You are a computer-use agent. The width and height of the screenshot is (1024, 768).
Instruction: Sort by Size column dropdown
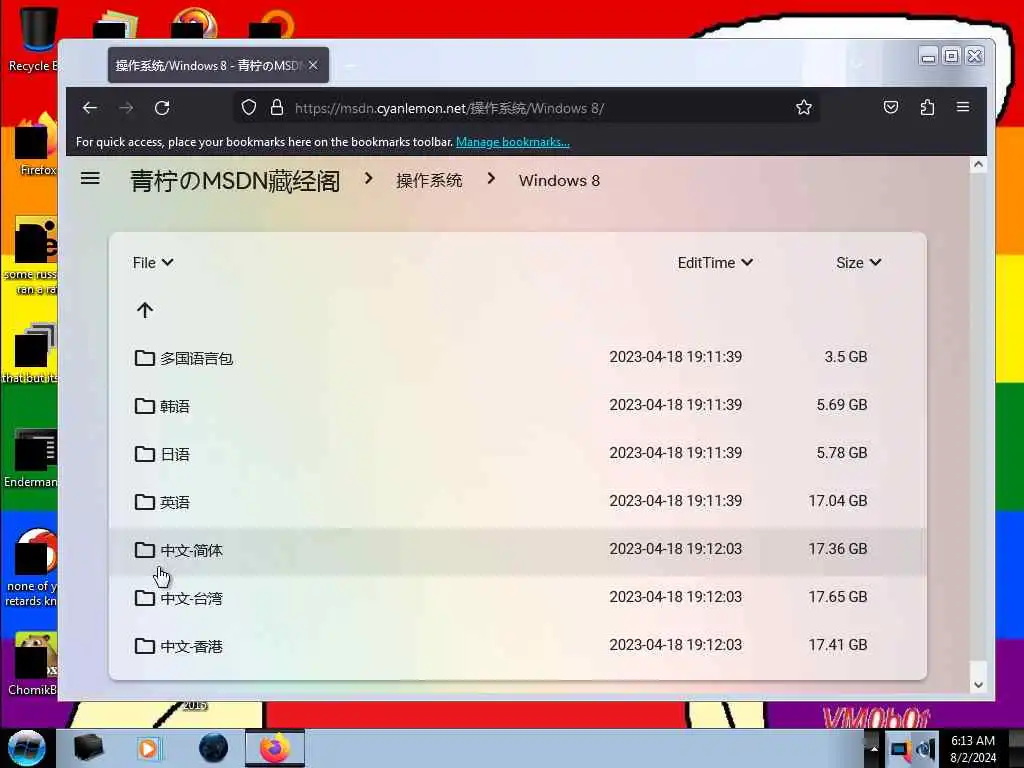point(859,263)
